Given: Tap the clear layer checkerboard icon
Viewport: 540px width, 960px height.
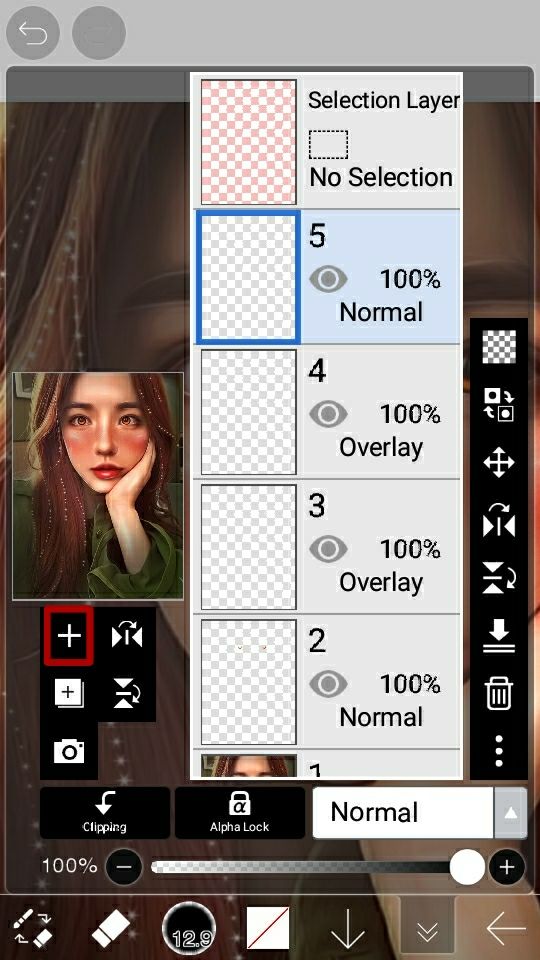Looking at the screenshot, I should (x=499, y=347).
